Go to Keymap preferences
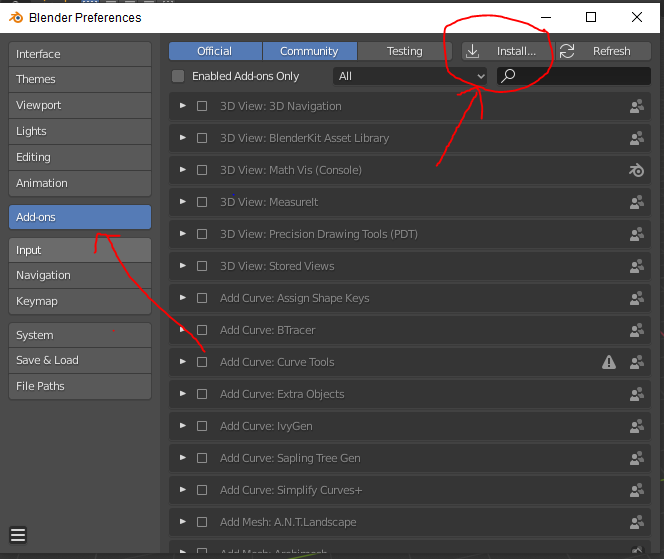The height and width of the screenshot is (559, 664). click(80, 302)
